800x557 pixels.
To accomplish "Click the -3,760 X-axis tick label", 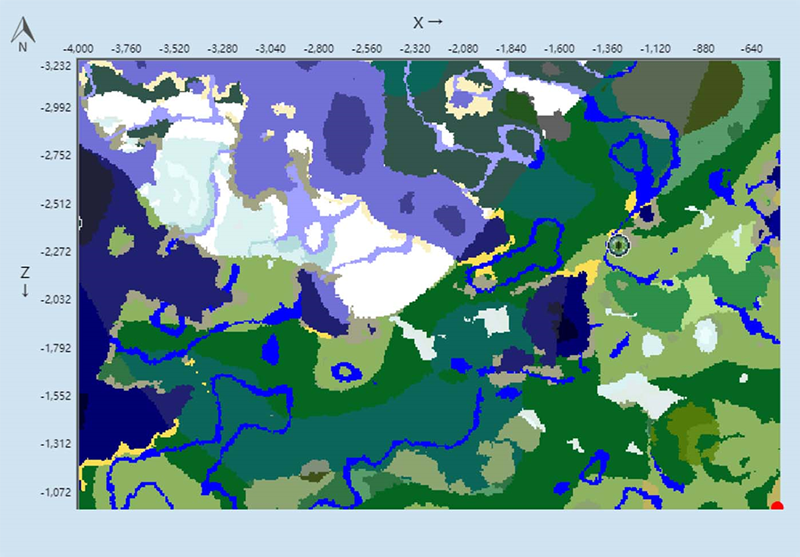I will (x=126, y=49).
